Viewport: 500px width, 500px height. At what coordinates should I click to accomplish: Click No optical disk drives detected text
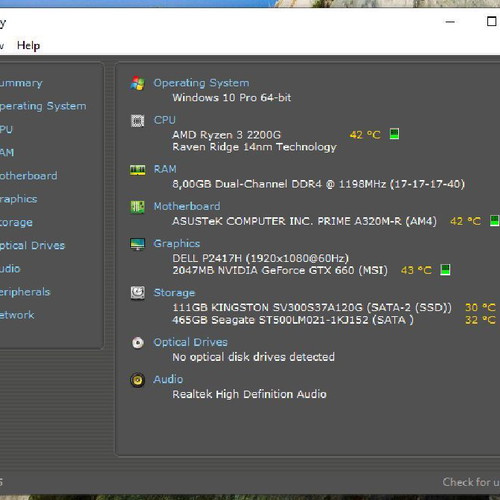coord(253,357)
